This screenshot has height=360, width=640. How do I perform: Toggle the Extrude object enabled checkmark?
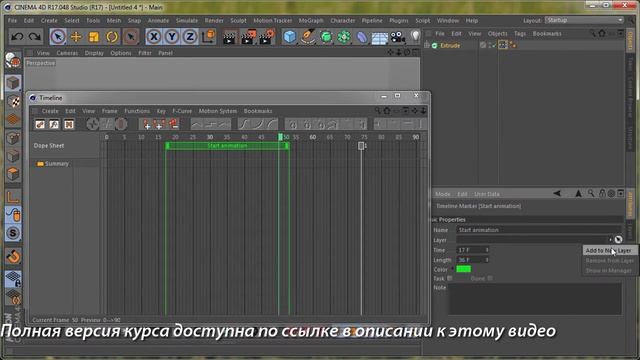point(493,45)
